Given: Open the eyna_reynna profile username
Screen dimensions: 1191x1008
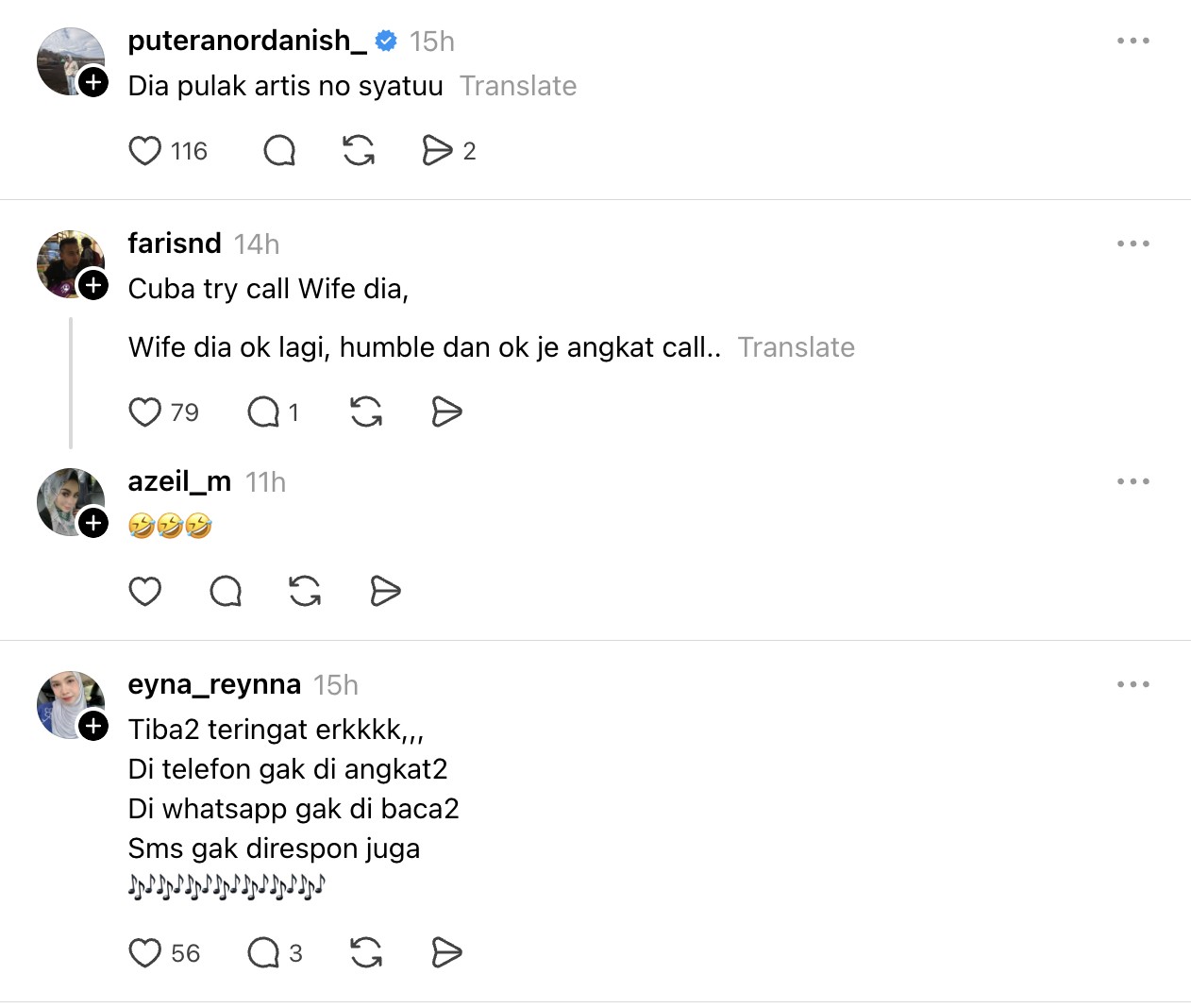Looking at the screenshot, I should (x=214, y=684).
